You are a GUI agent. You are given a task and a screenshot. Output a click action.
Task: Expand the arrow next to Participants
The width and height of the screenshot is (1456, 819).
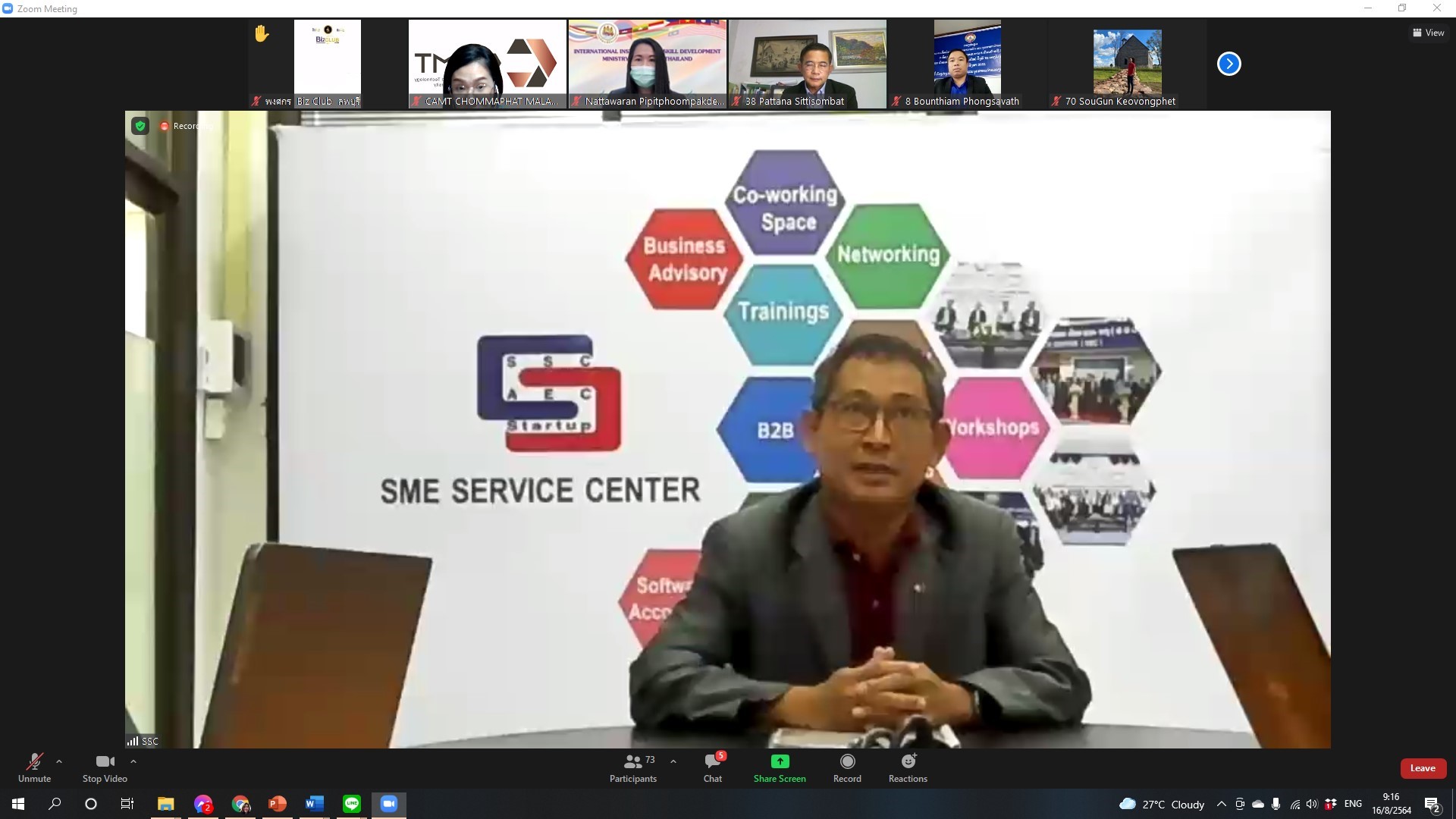pyautogui.click(x=673, y=761)
